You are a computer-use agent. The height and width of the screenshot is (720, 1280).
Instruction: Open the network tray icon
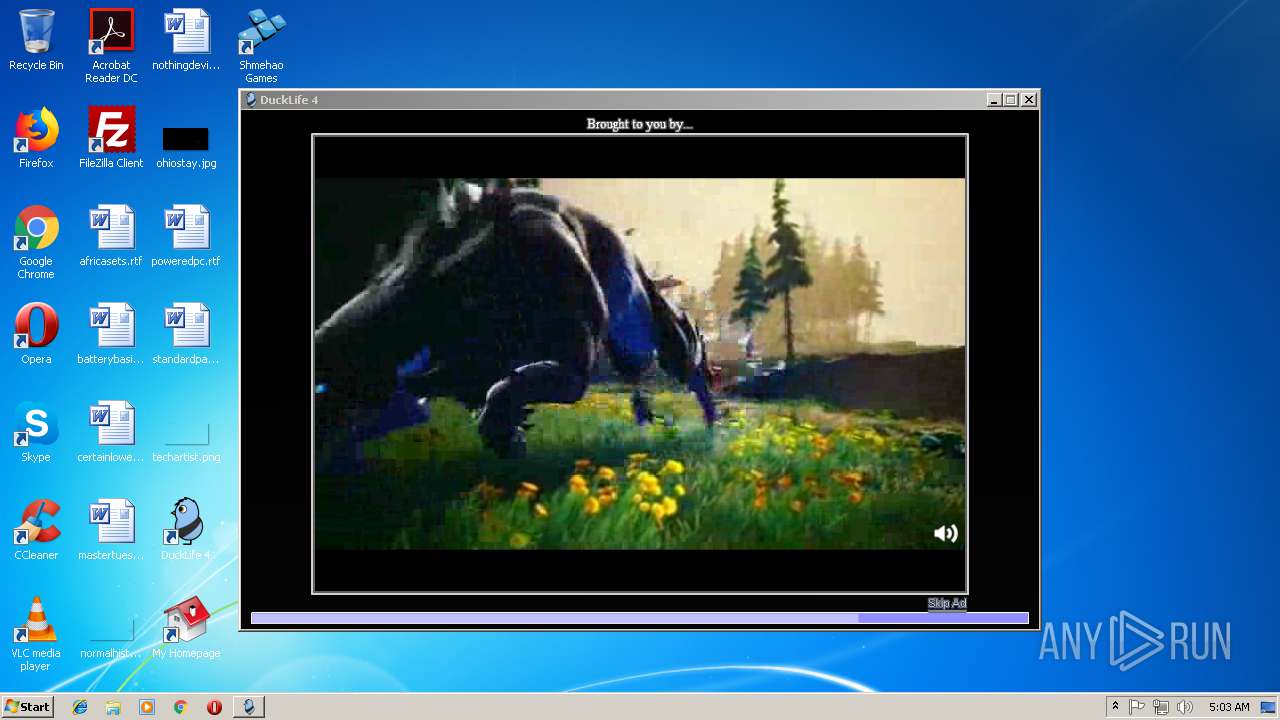click(1161, 707)
